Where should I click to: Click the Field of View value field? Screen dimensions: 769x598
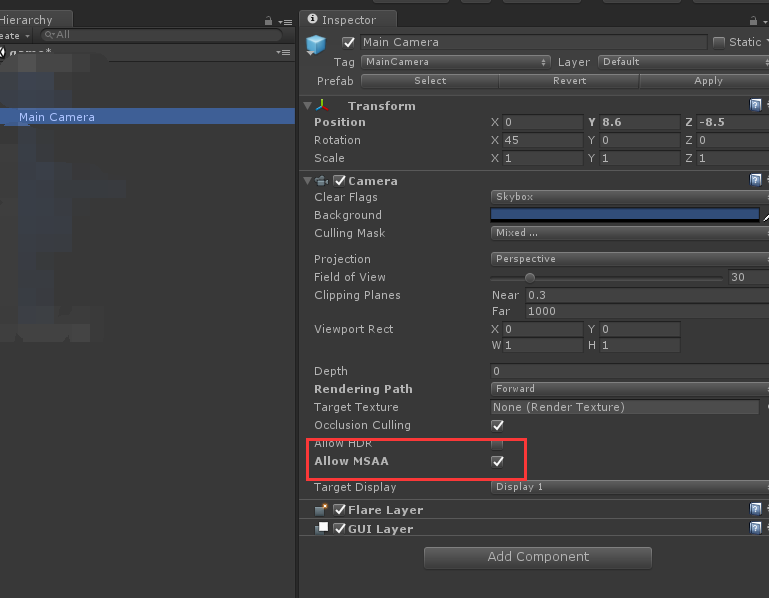[x=748, y=277]
